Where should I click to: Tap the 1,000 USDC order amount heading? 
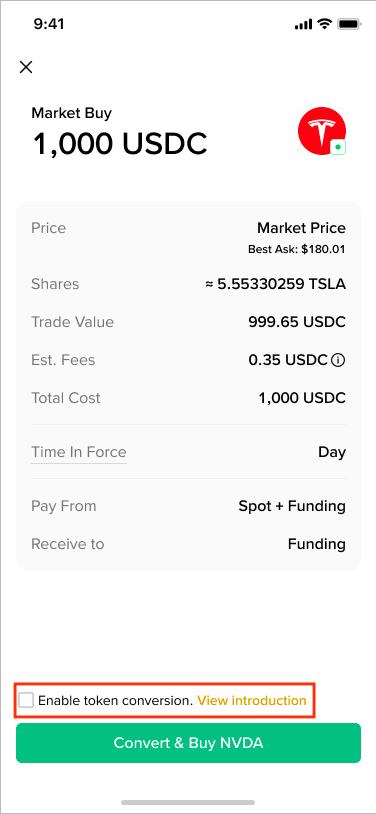120,143
